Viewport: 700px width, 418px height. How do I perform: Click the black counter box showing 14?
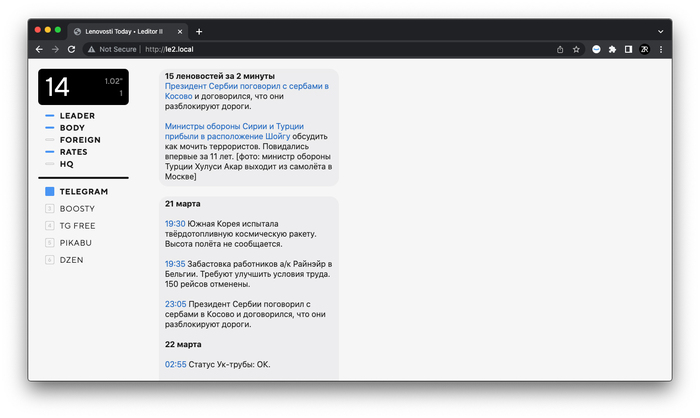pyautogui.click(x=84, y=87)
